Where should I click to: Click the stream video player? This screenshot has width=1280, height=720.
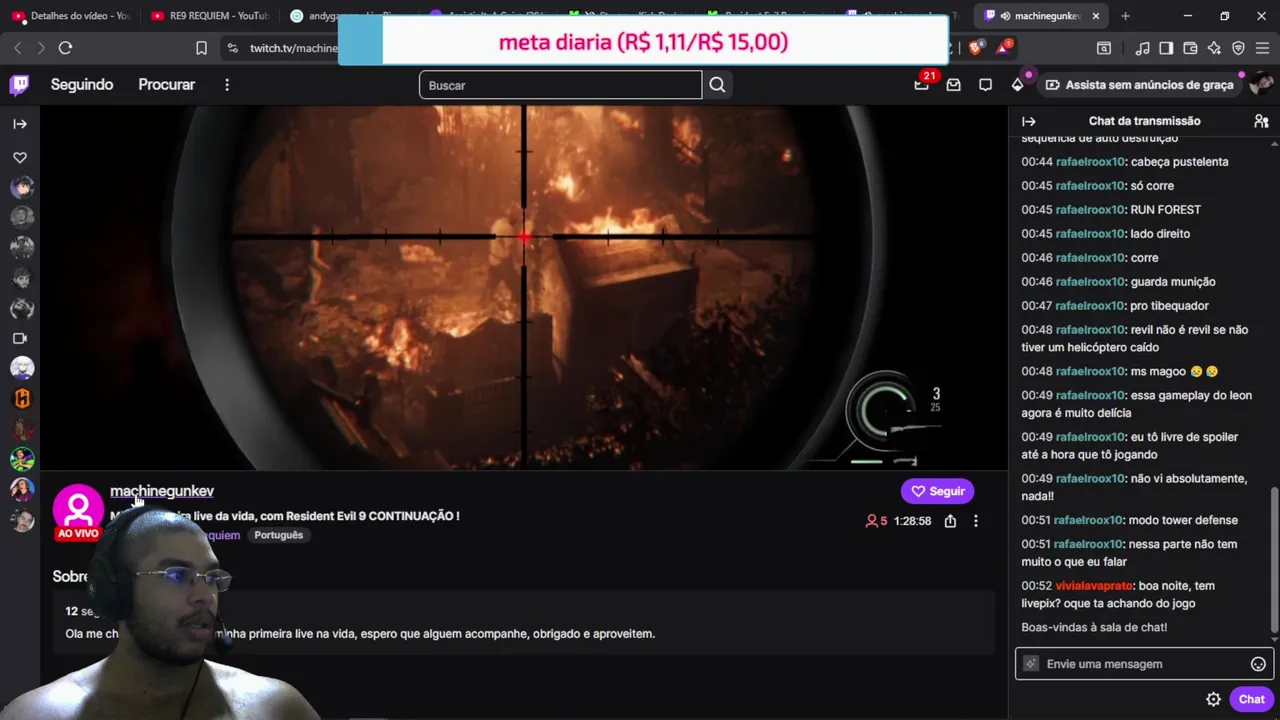pyautogui.click(x=524, y=287)
